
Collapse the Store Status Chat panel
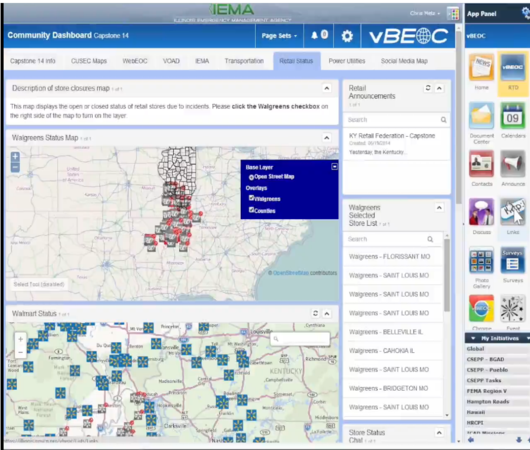439,432
